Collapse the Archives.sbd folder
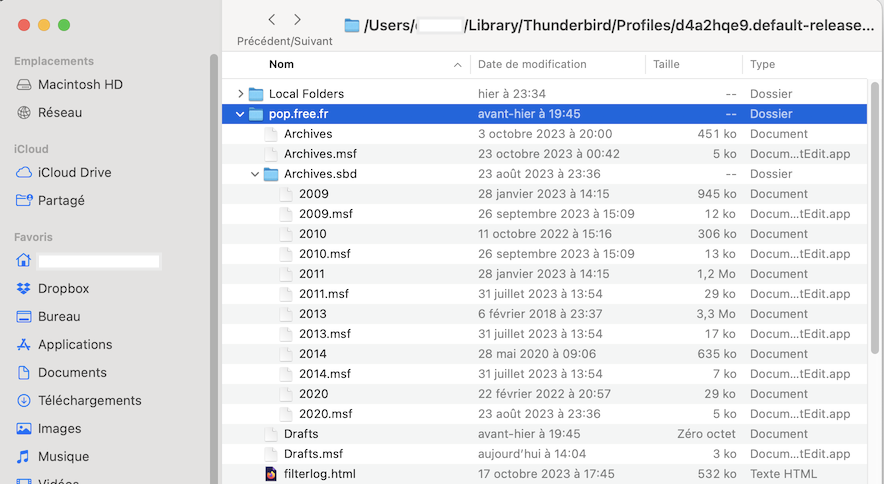Screen dimensions: 884x484 click(255, 174)
